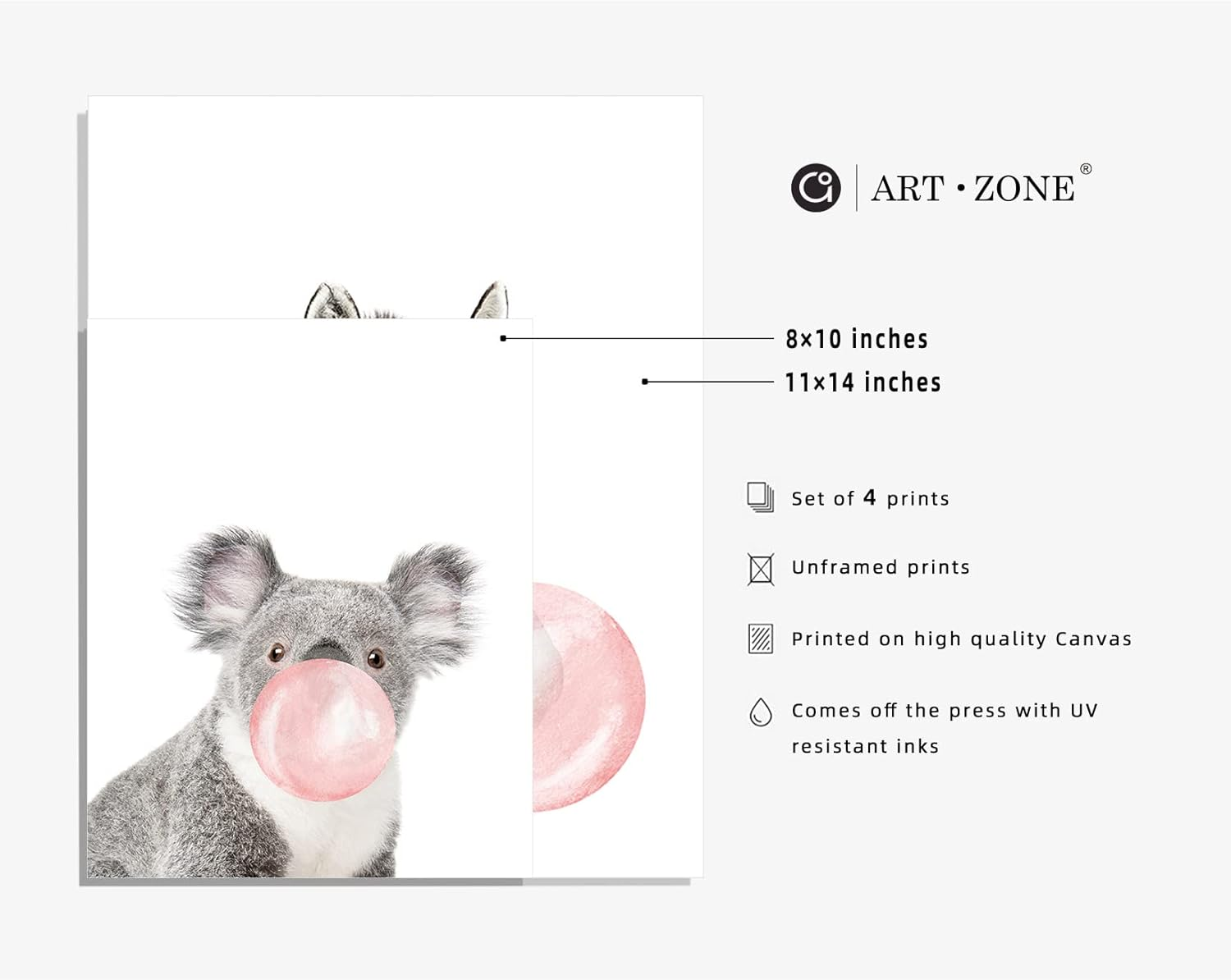Click the Unframed prints text
This screenshot has height=980, width=1231.
(881, 567)
